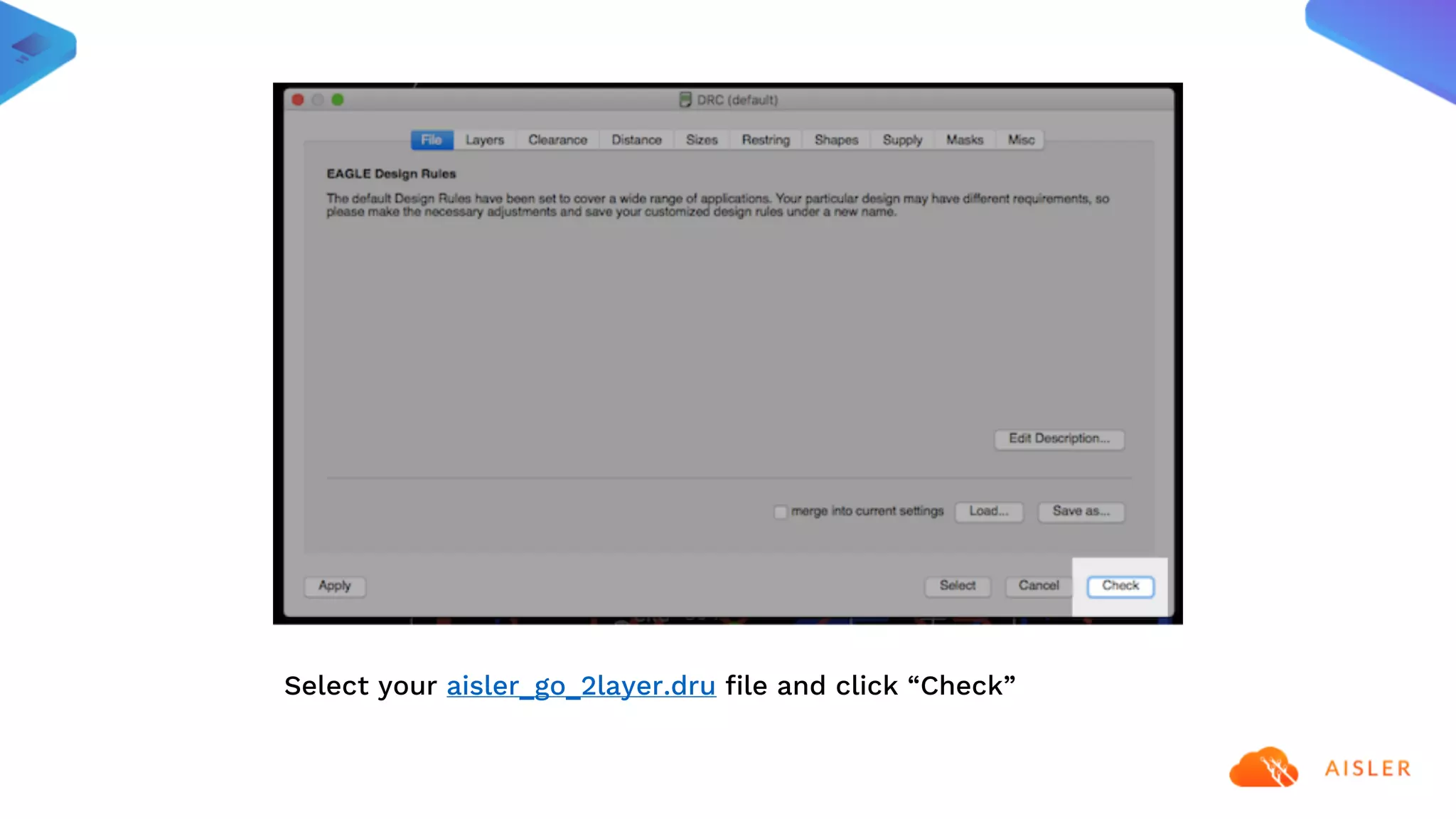Open the Misc tab
The image size is (1456, 819).
pos(1021,140)
